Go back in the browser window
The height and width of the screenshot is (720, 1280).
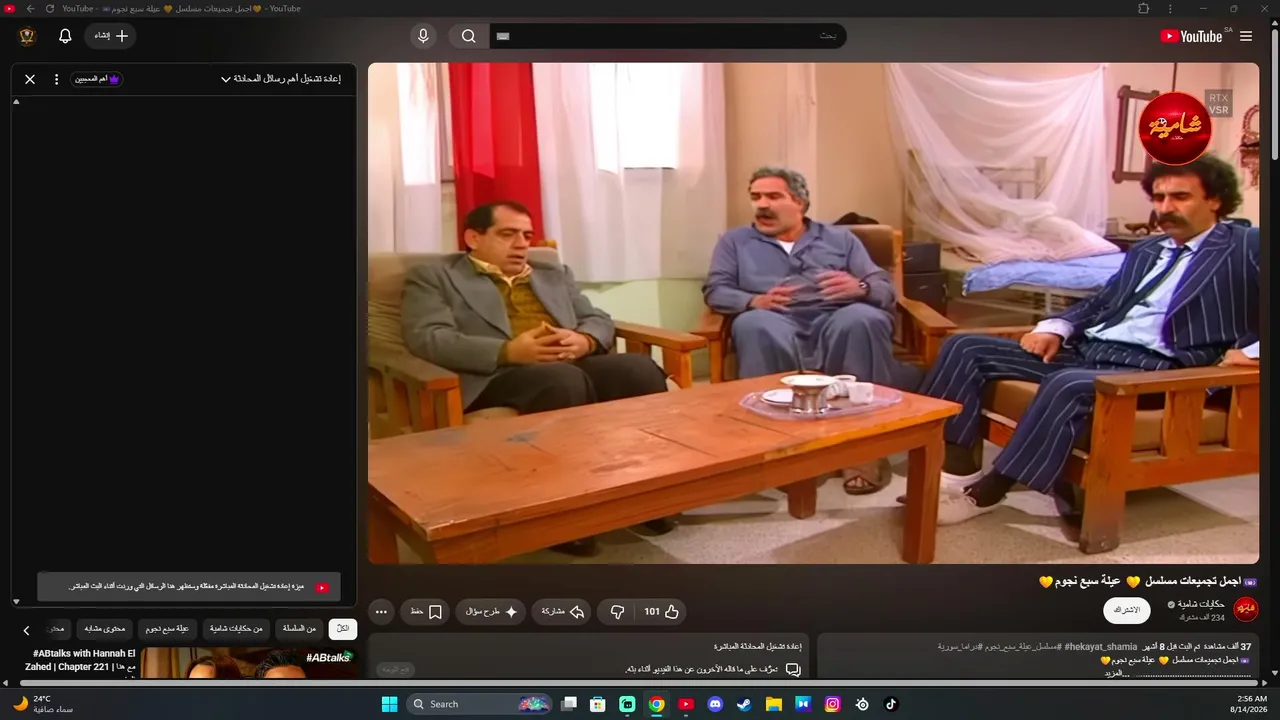[30, 9]
